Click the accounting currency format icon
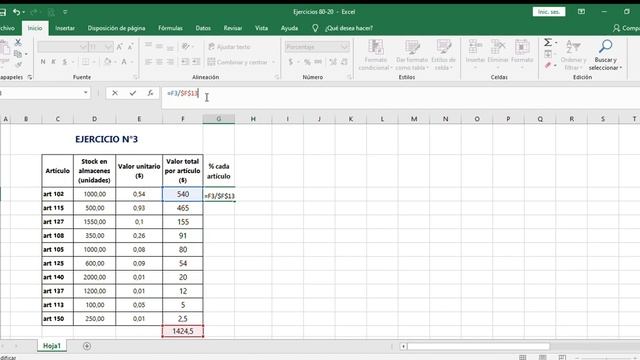 [x=291, y=62]
